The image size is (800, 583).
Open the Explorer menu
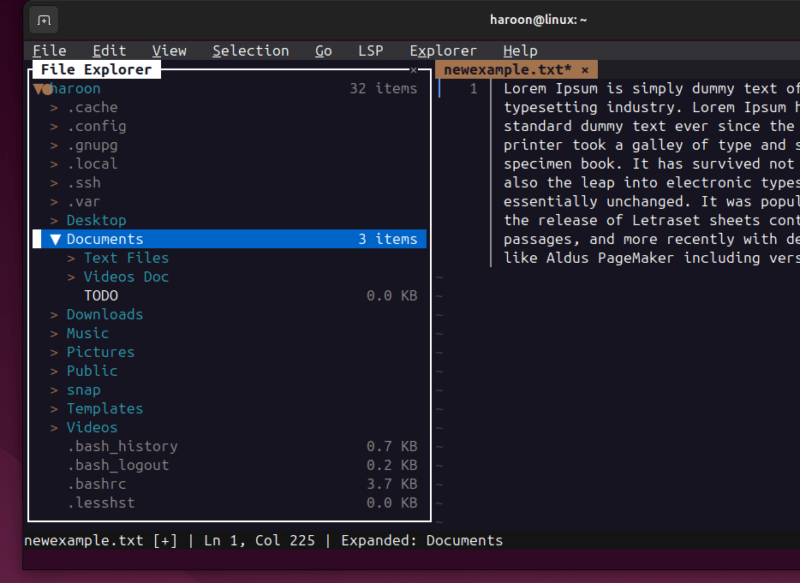442,50
